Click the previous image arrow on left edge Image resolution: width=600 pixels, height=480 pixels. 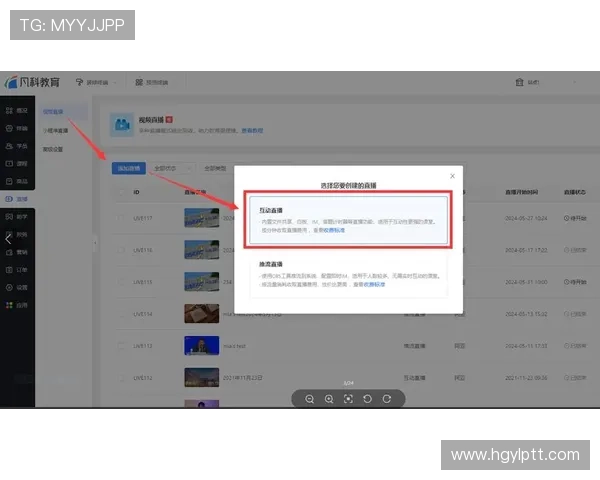click(x=8, y=238)
